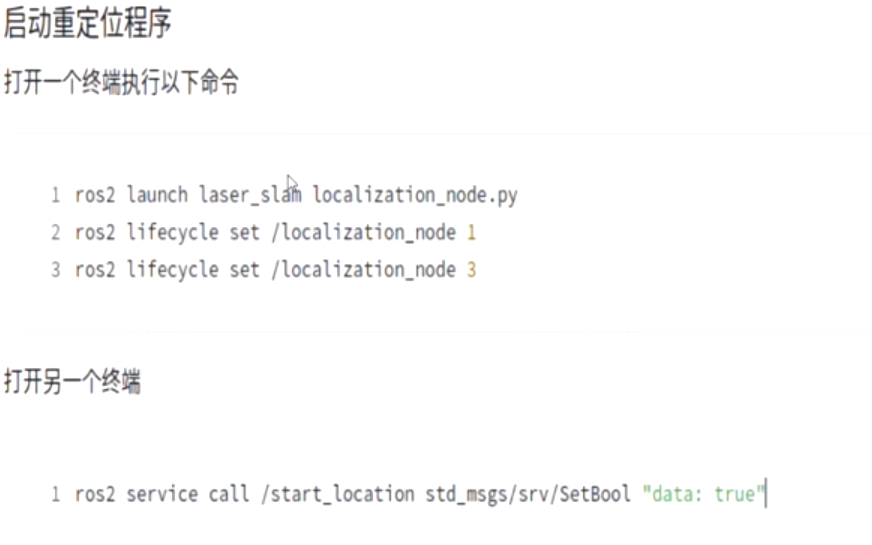Click line number 1 of the first code block
This screenshot has height=545, width=872.
point(56,195)
